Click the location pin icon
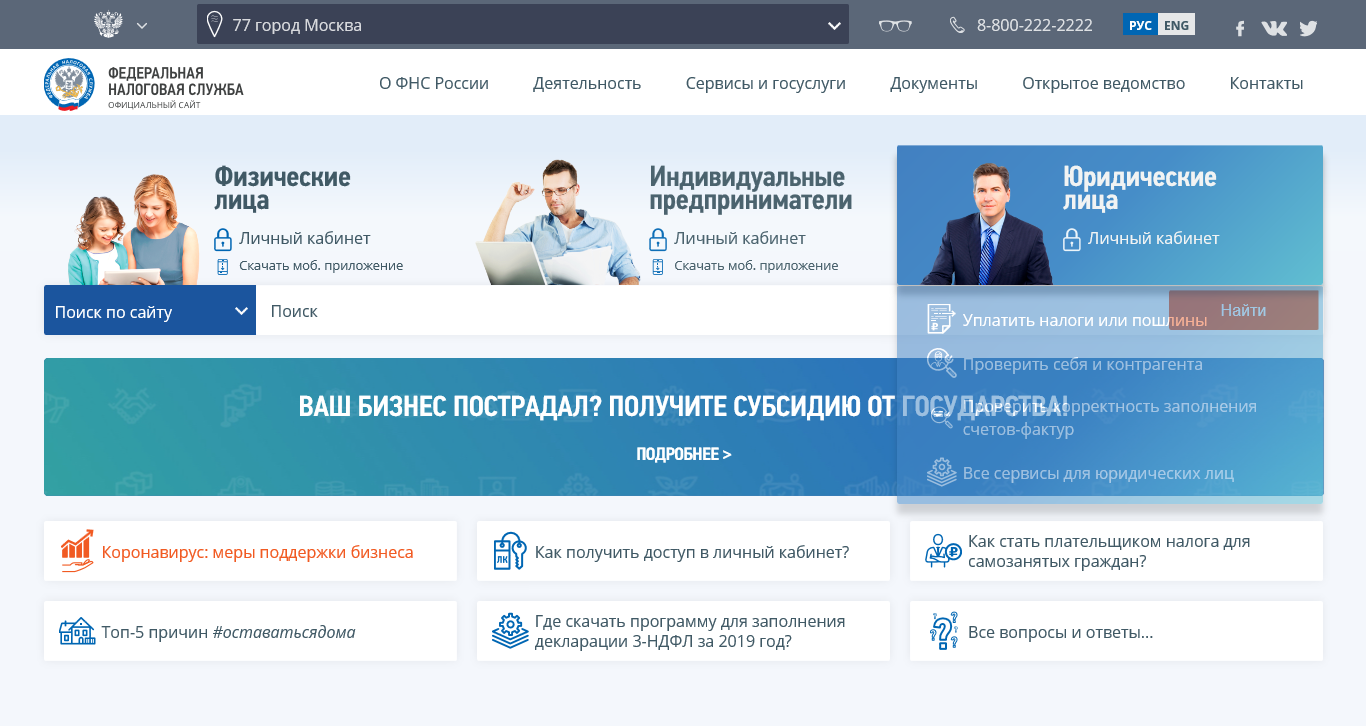Image resolution: width=1366 pixels, height=726 pixels. coord(213,24)
